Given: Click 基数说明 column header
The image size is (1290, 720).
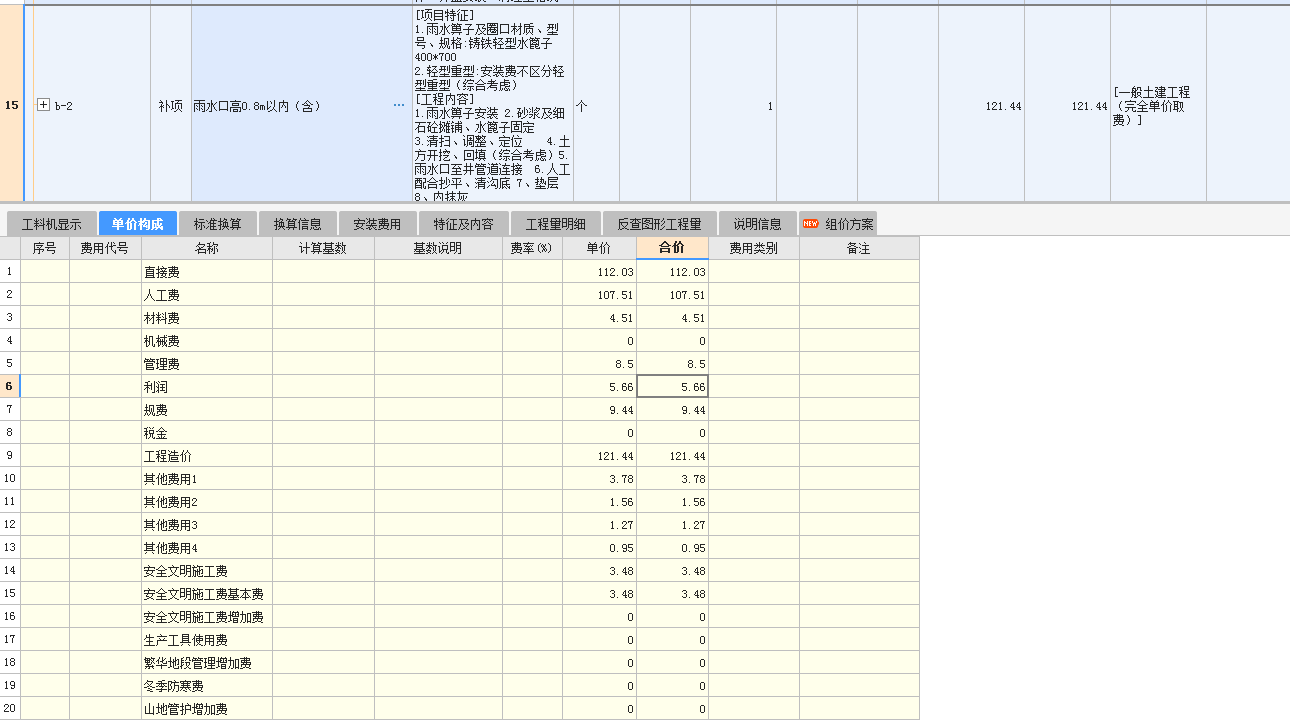Looking at the screenshot, I should pos(438,248).
